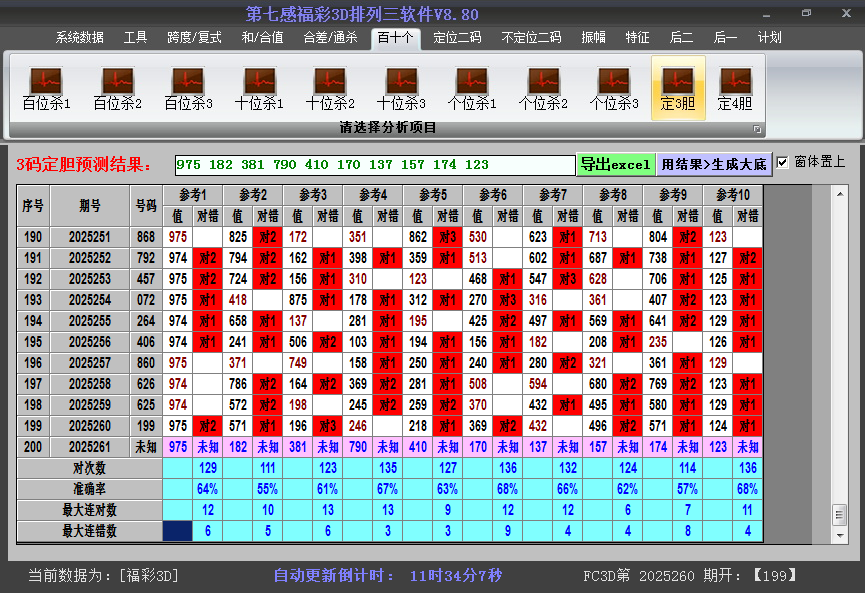The height and width of the screenshot is (593, 865).
Task: Expand the ribbon group dialog launcher
Action: tap(757, 129)
